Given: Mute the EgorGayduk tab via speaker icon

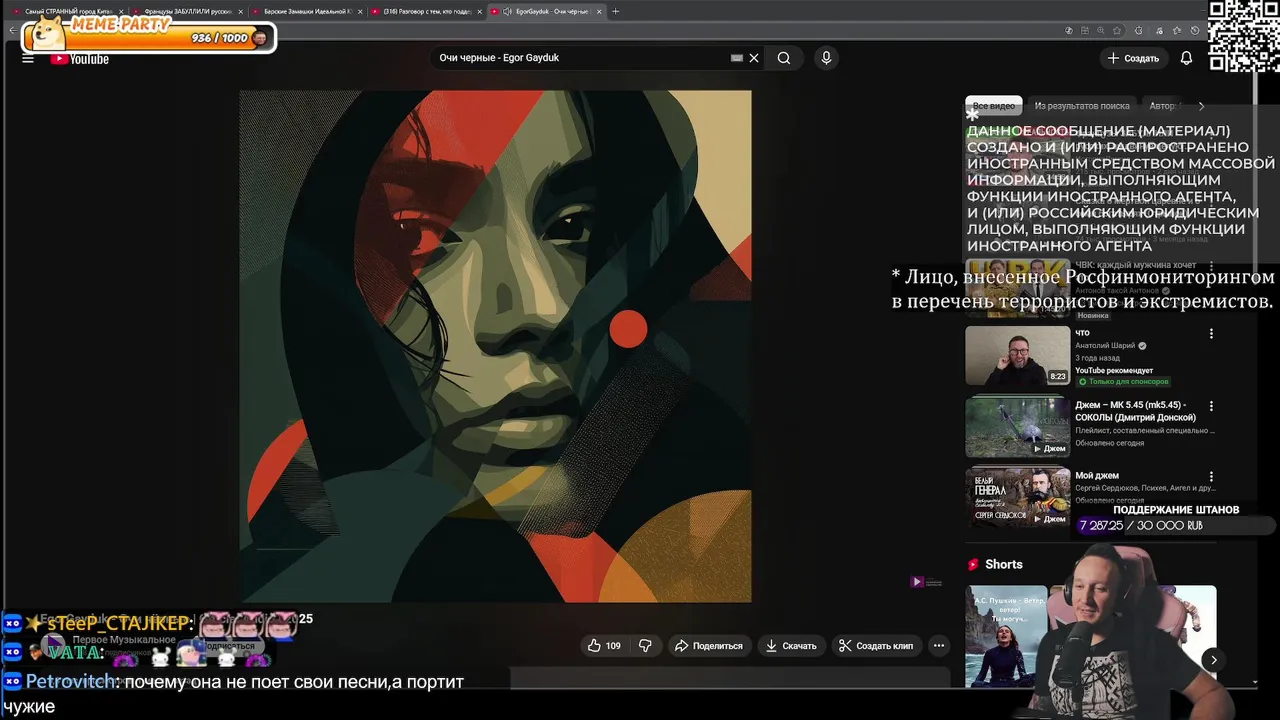Looking at the screenshot, I should (x=507, y=11).
